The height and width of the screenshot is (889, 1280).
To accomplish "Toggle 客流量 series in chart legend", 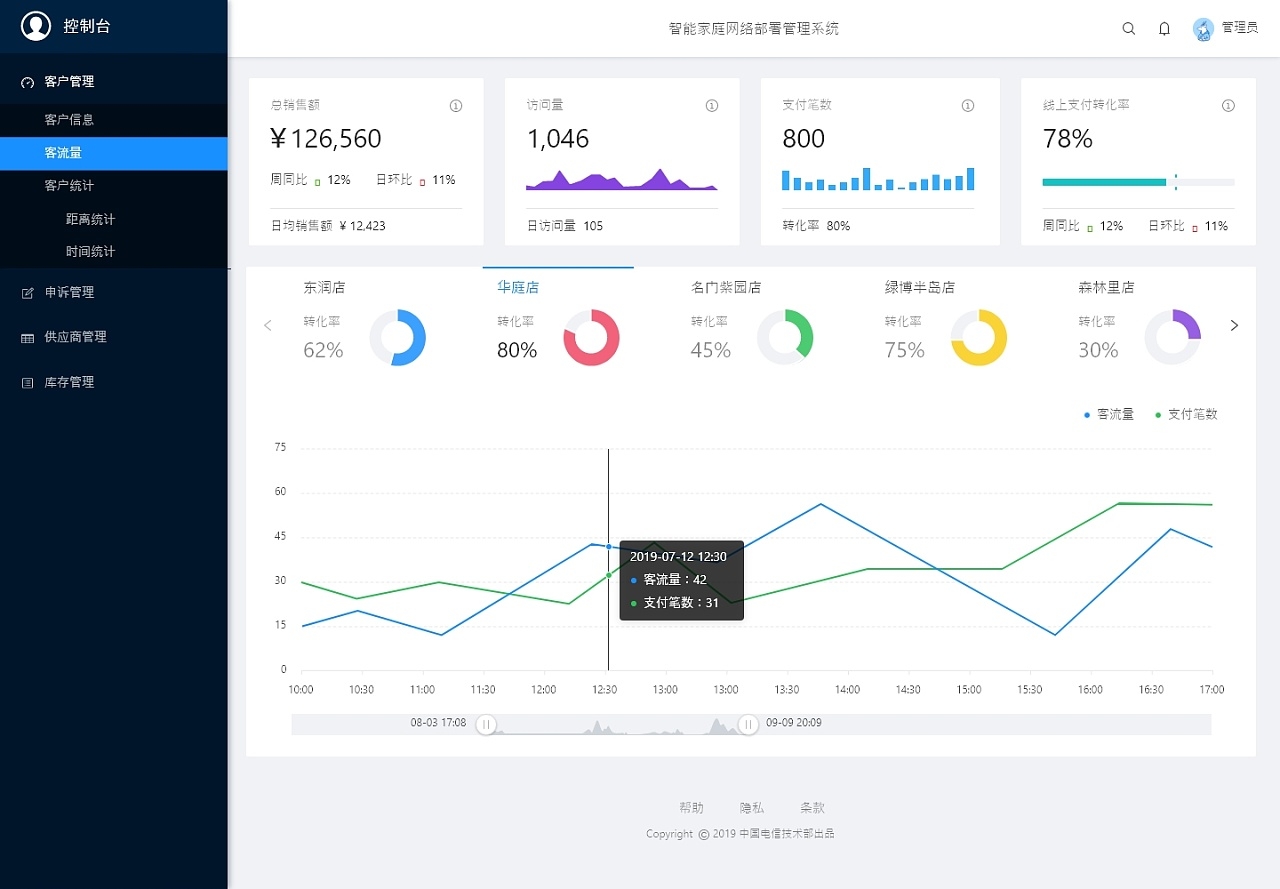I will click(1109, 414).
